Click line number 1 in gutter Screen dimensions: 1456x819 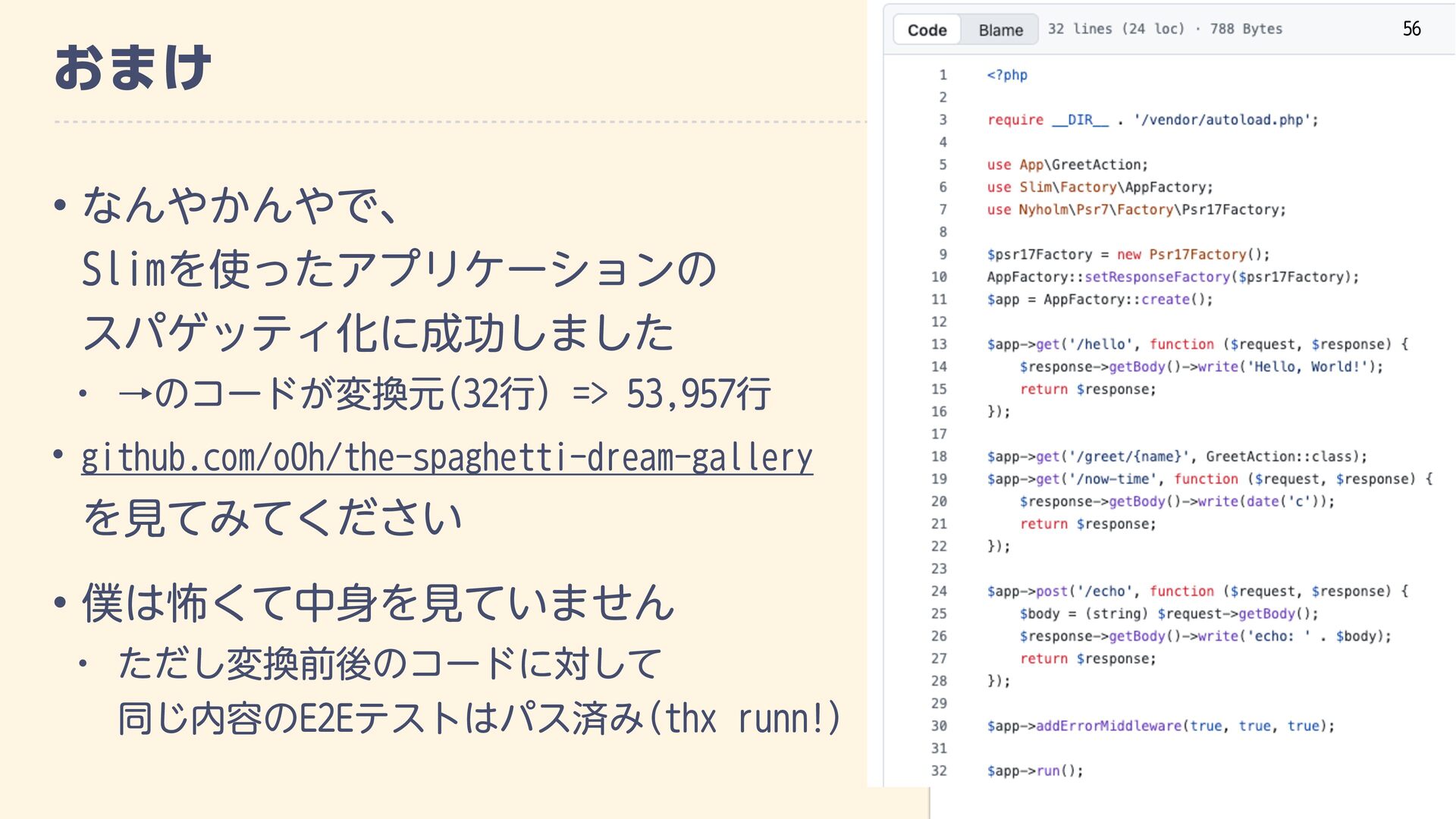point(943,75)
